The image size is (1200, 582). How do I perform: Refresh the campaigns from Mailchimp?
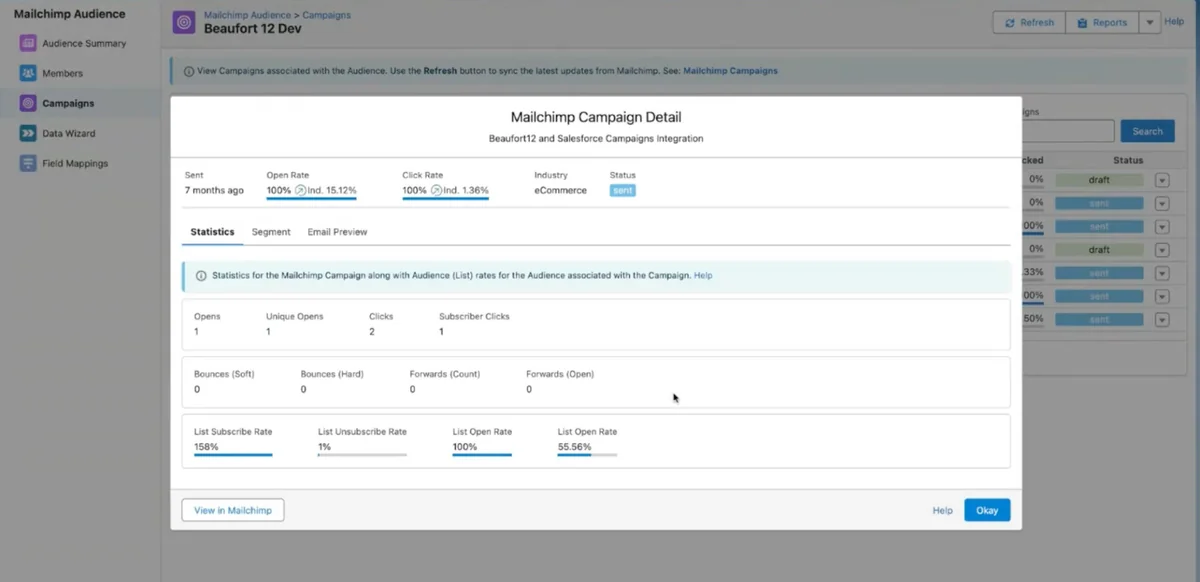(x=1029, y=22)
